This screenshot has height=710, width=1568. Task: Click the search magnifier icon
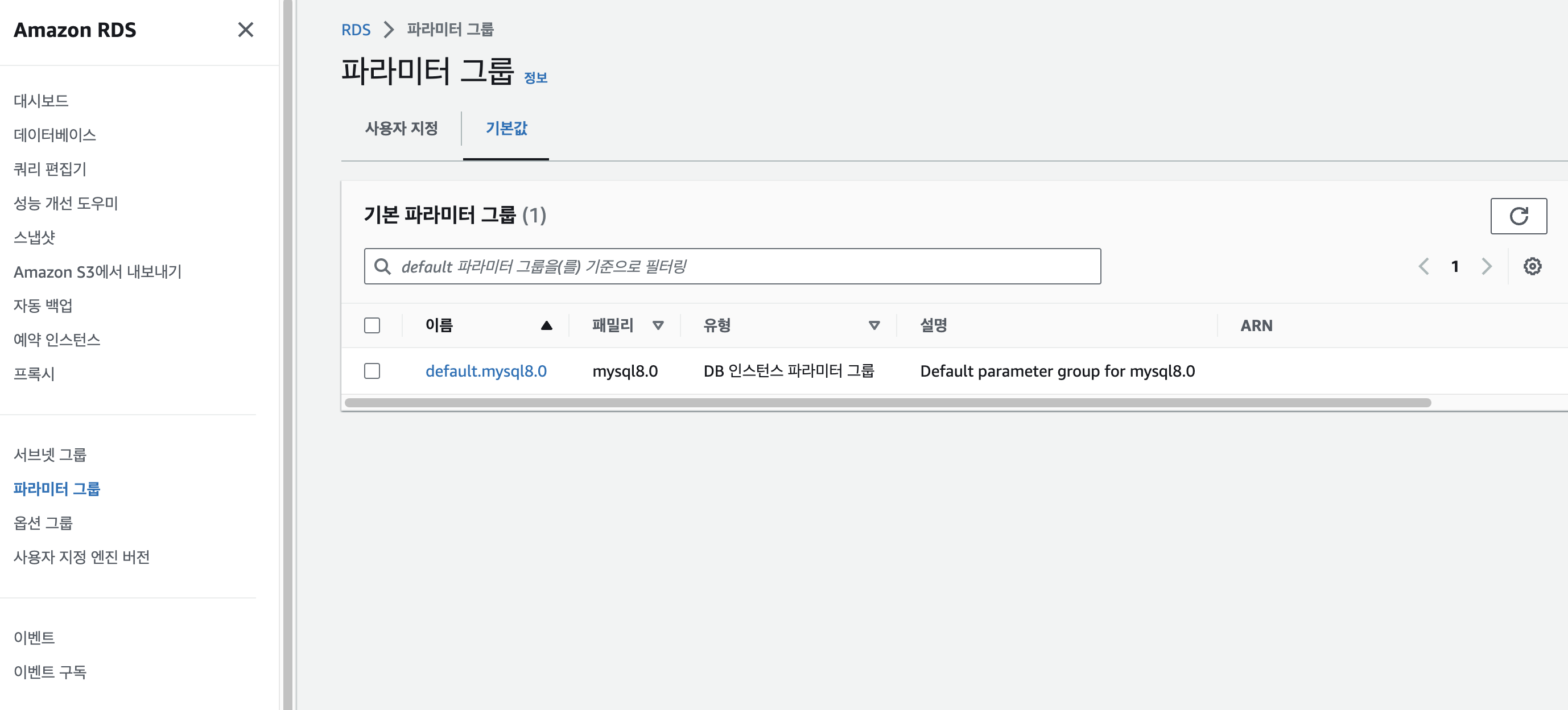click(382, 266)
